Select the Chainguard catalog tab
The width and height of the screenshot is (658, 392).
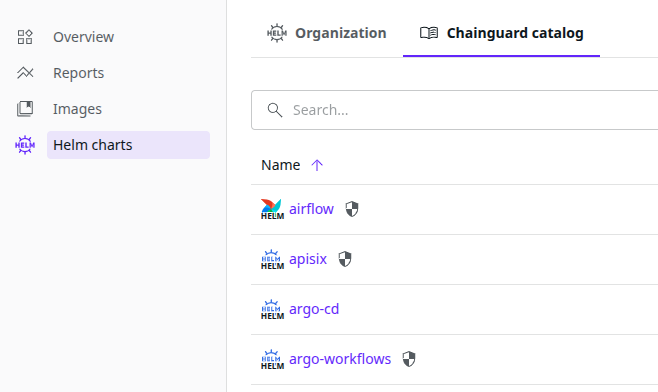click(501, 33)
